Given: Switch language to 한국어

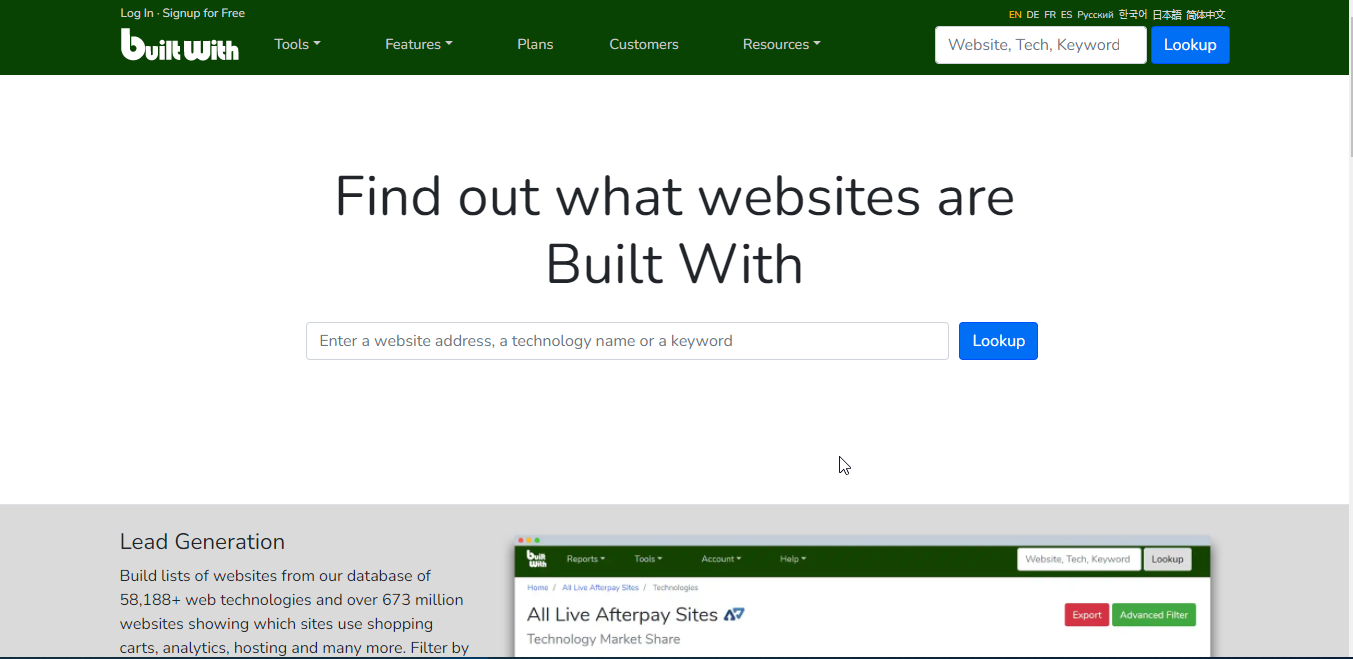Looking at the screenshot, I should tap(1133, 15).
